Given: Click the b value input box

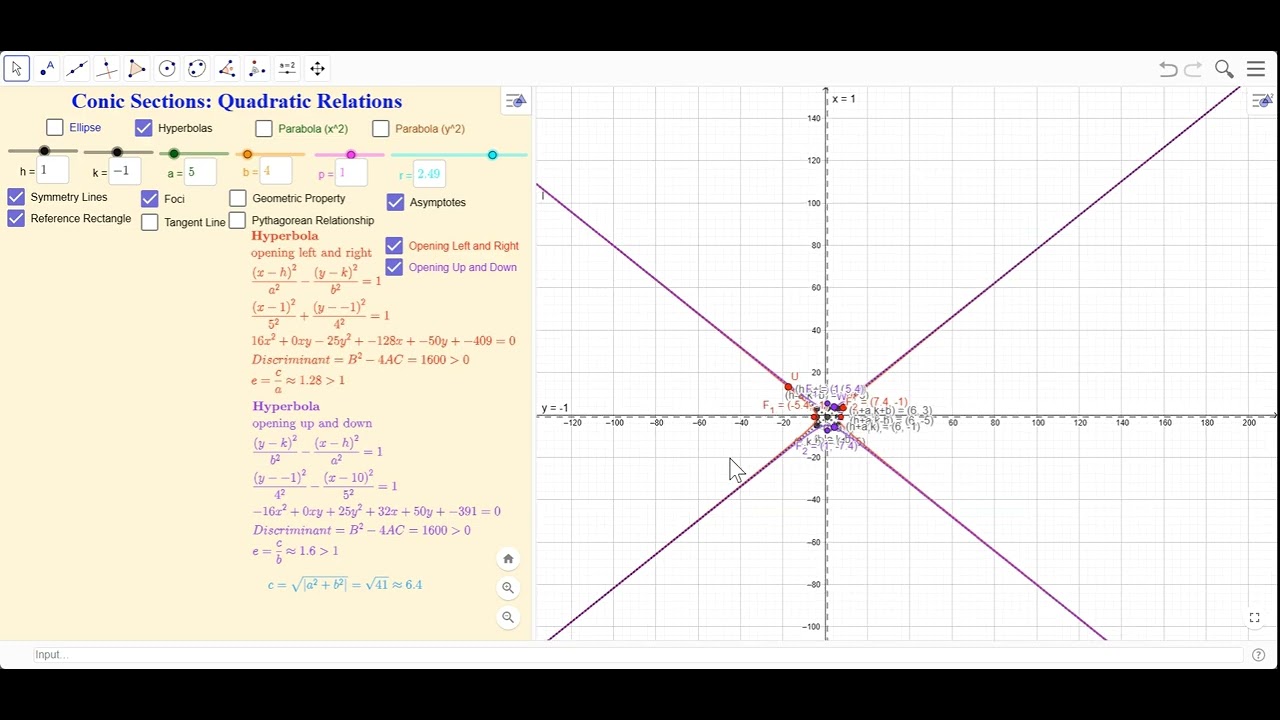Looking at the screenshot, I should click(277, 172).
